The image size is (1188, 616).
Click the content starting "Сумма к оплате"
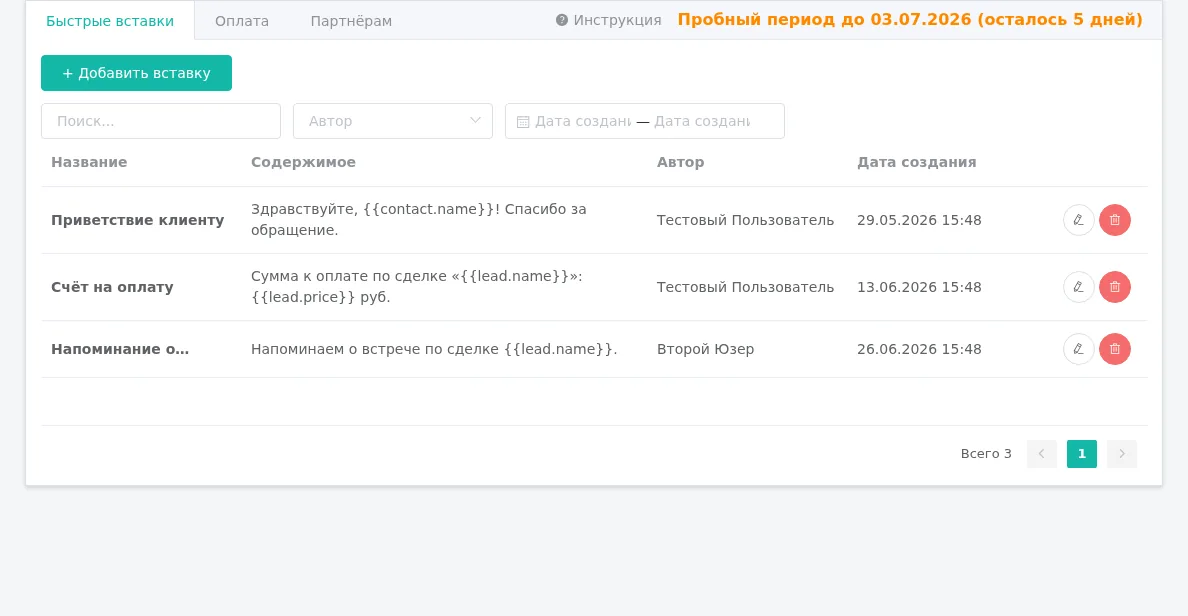(417, 286)
